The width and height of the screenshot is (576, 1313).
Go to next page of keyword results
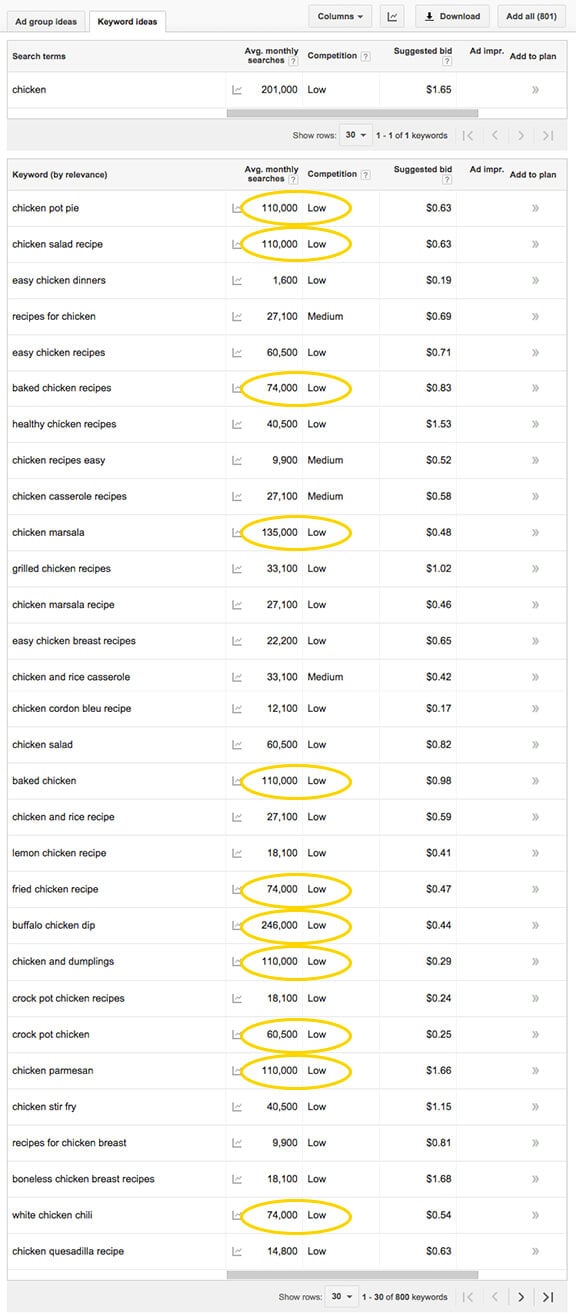521,1296
